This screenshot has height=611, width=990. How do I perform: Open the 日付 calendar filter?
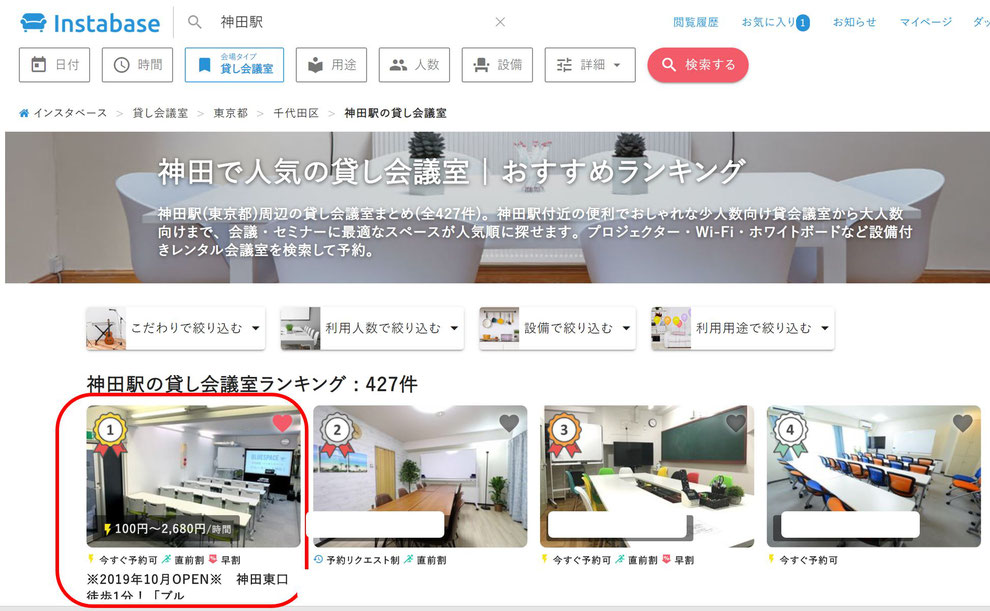tap(54, 64)
